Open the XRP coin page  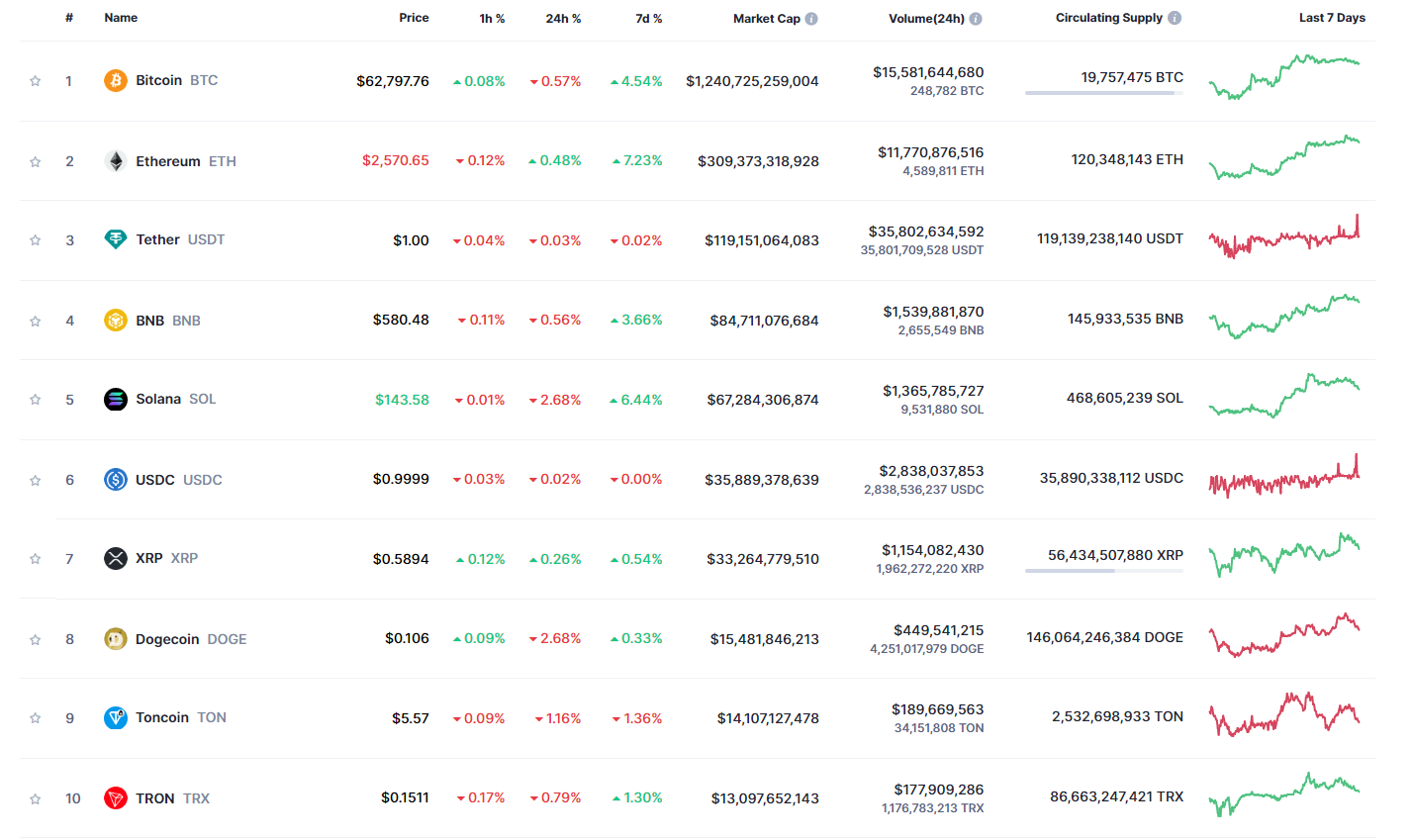pyautogui.click(x=166, y=558)
